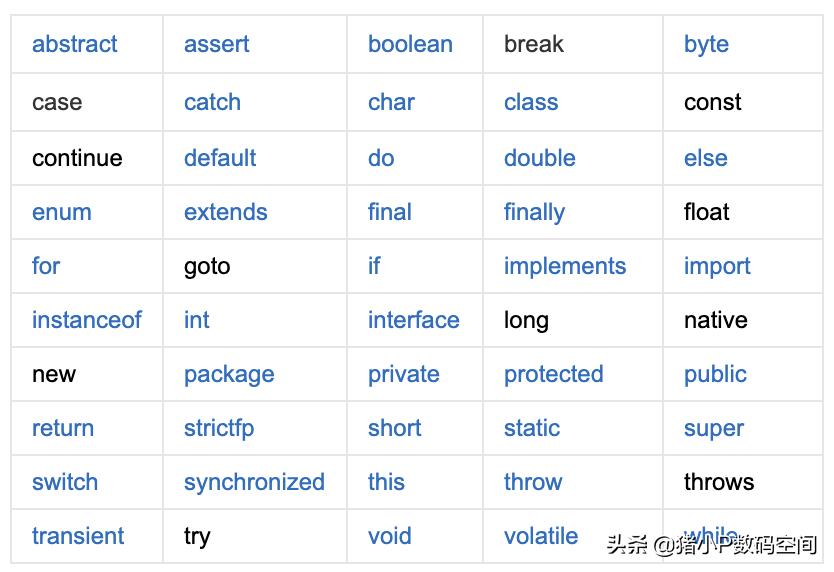Click the 'instanceof' keyword link
The width and height of the screenshot is (834, 572).
pyautogui.click(x=87, y=320)
